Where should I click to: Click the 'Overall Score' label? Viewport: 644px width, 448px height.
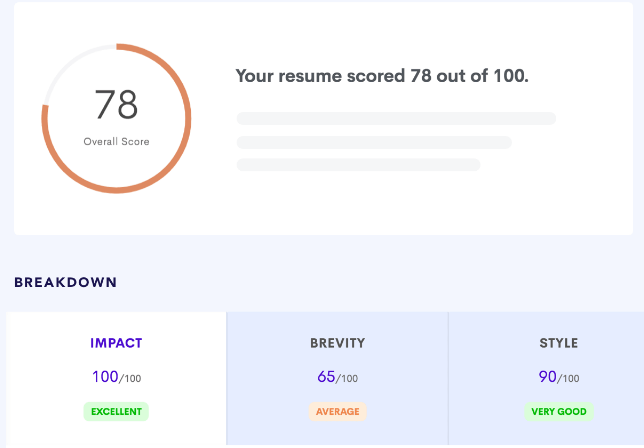click(116, 142)
